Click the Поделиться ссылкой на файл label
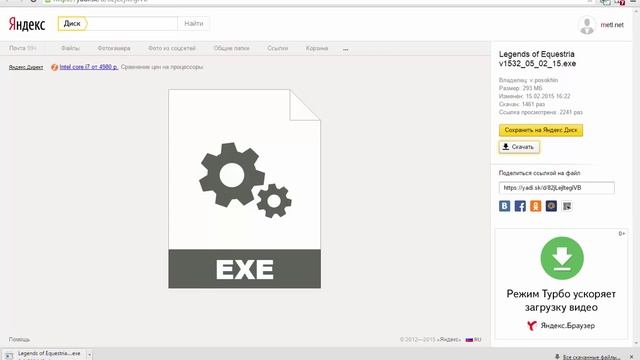640x360 pixels. tap(539, 173)
